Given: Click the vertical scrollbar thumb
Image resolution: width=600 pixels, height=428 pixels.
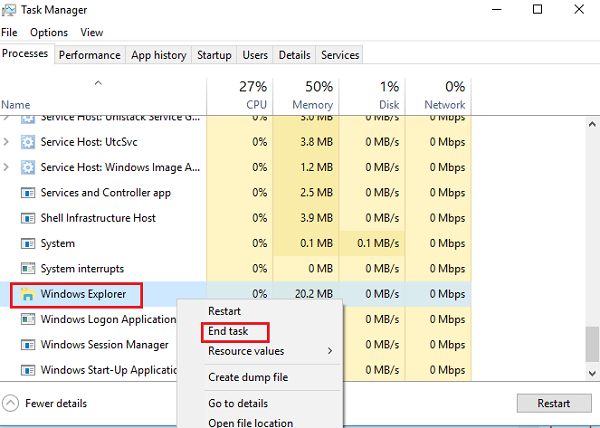Looking at the screenshot, I should point(592,344).
